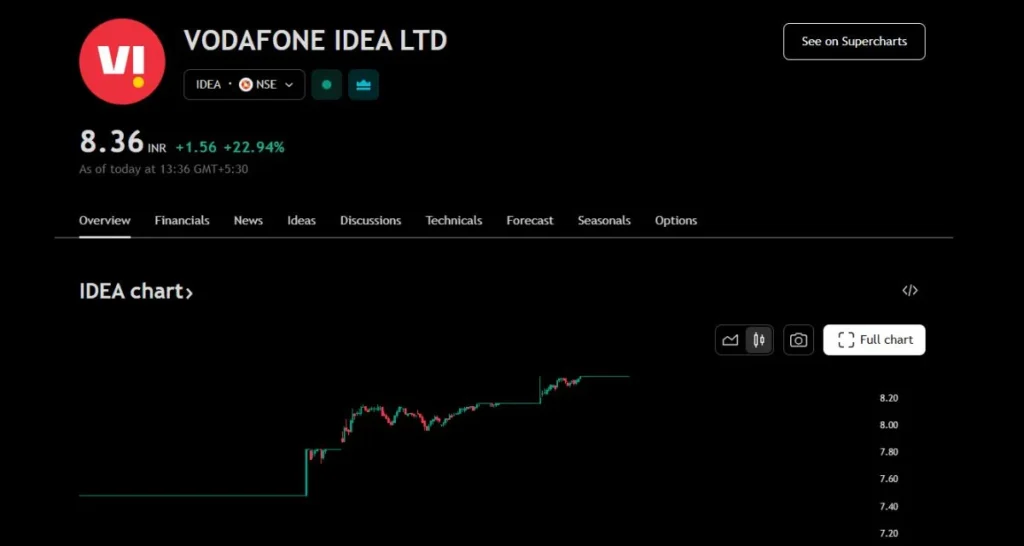Open the Forecast tab

tap(530, 220)
